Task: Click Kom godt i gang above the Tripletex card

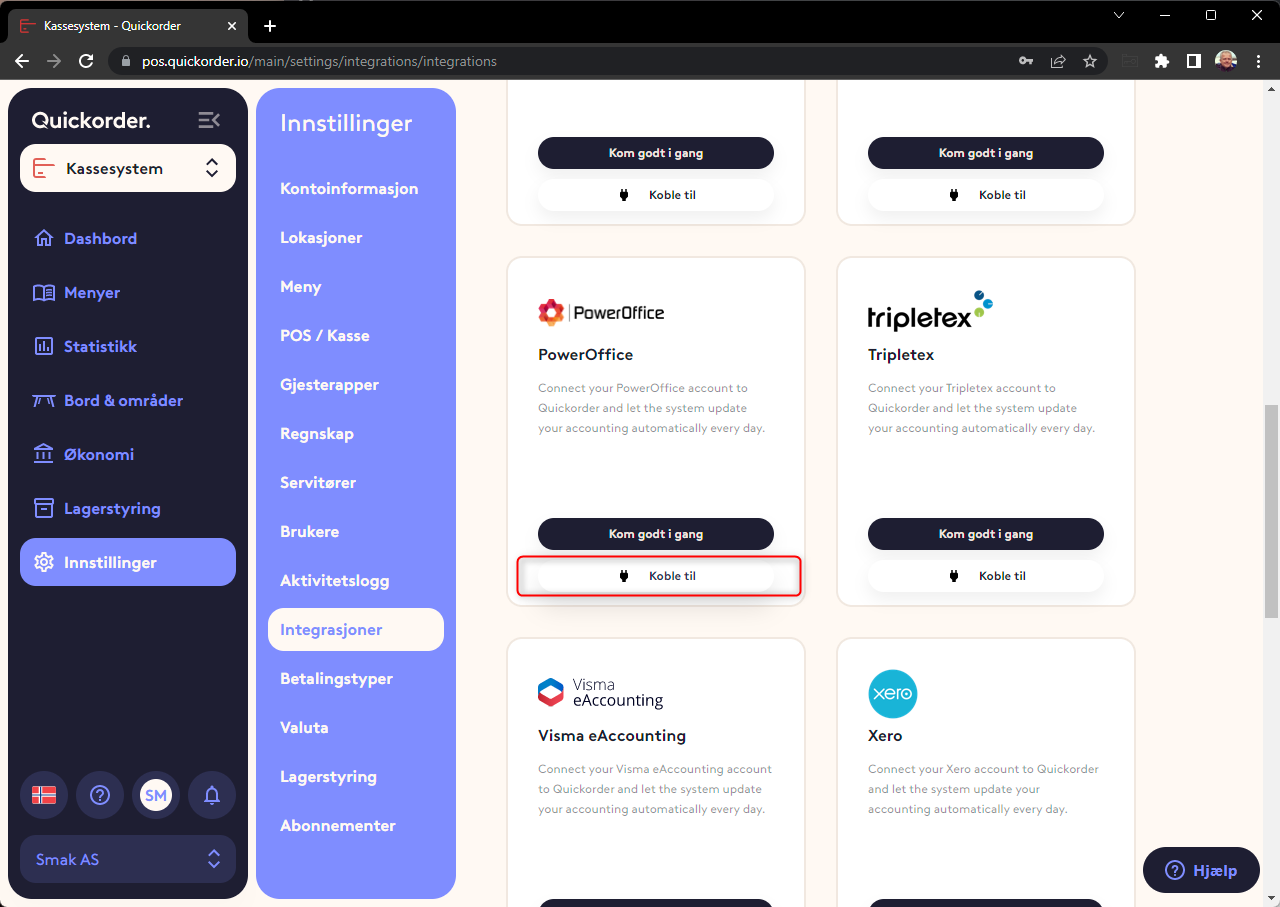Action: point(986,153)
